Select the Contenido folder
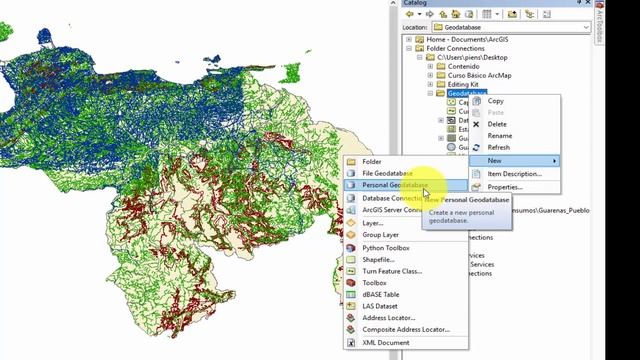Image resolution: width=640 pixels, height=360 pixels. 463,66
